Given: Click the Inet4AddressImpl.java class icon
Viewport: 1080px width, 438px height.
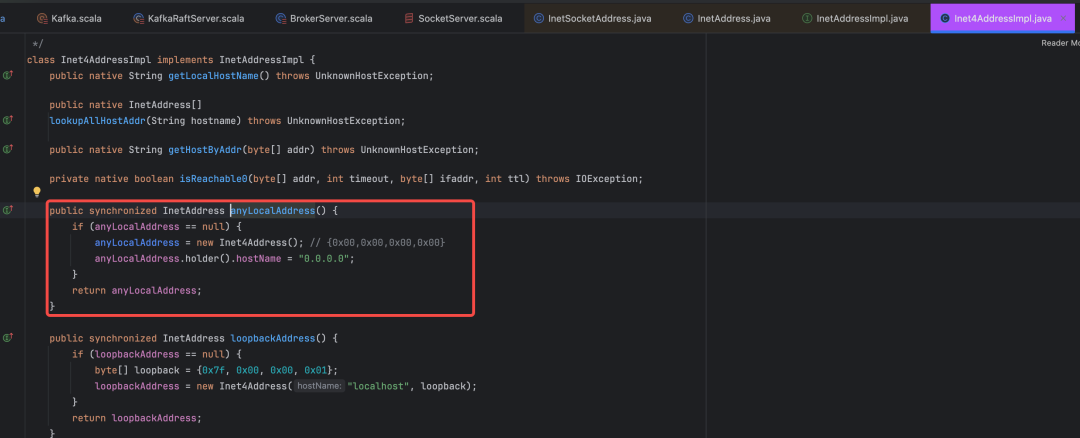Looking at the screenshot, I should point(945,19).
